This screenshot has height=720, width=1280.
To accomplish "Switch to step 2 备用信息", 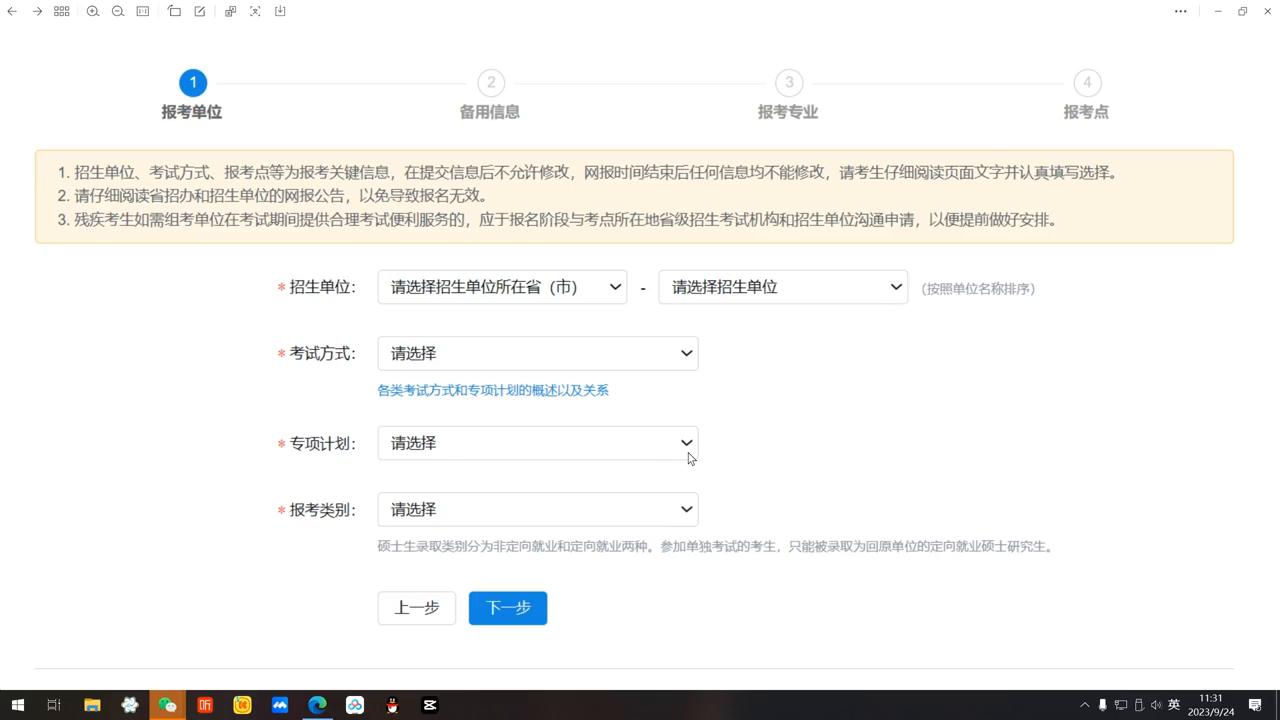I will 490,82.
